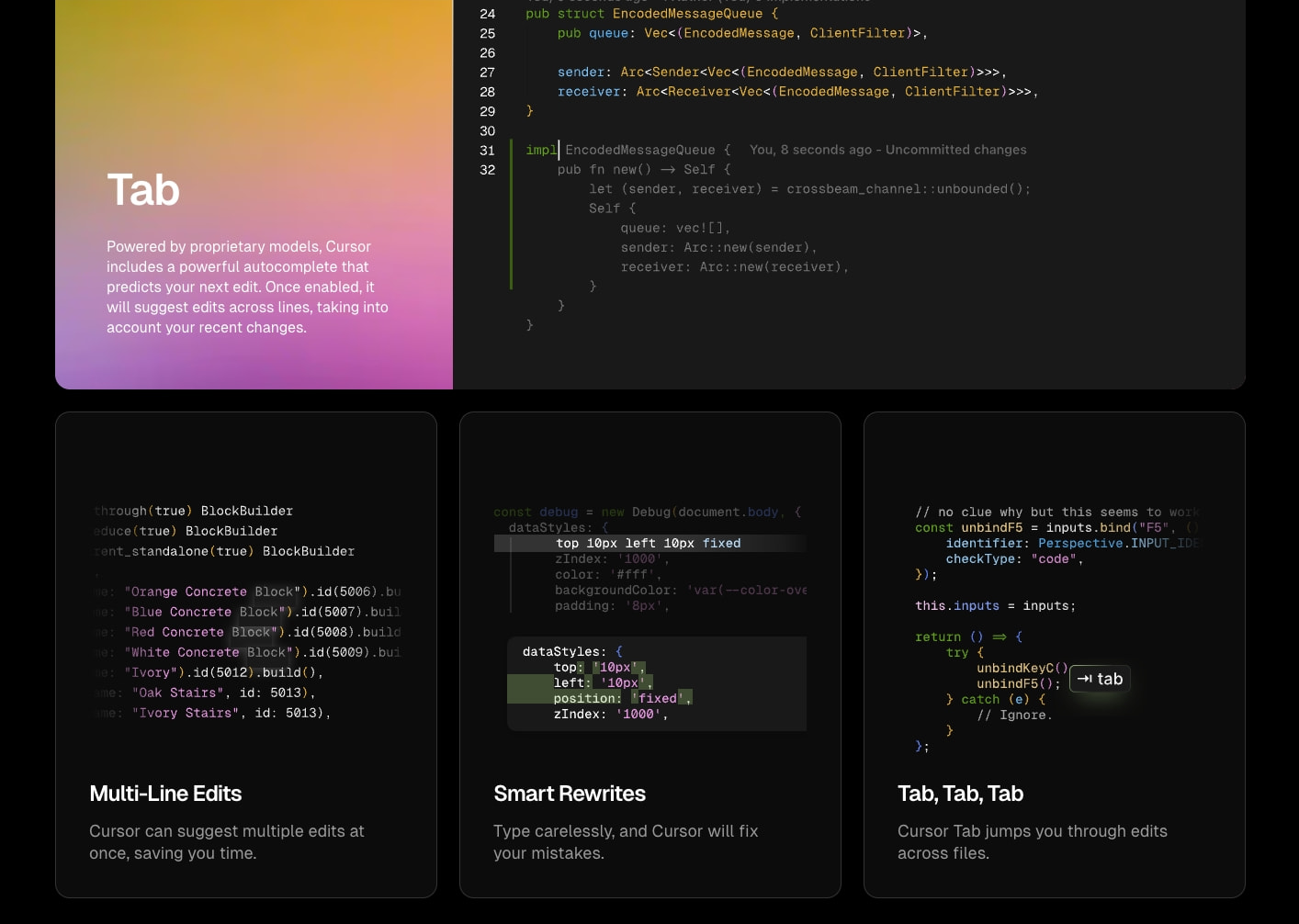Click the "Oak Stairs" id 5013 row
The height and width of the screenshot is (924, 1299).
[x=206, y=693]
